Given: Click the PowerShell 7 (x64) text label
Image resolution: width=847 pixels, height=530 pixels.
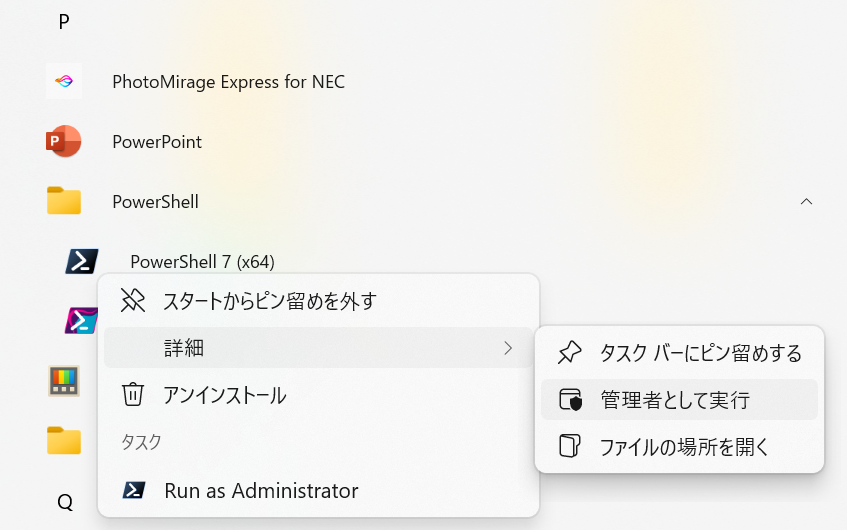Looking at the screenshot, I should (x=202, y=262).
